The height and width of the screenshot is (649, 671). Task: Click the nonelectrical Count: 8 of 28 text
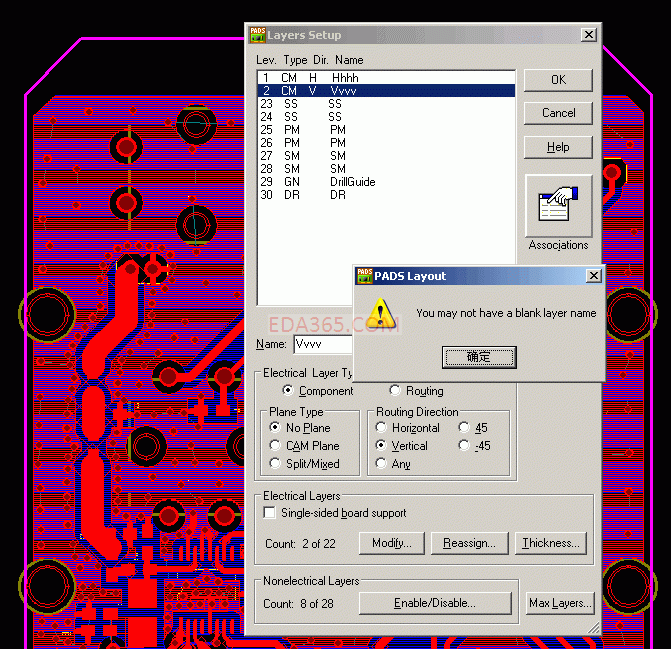pyautogui.click(x=298, y=604)
